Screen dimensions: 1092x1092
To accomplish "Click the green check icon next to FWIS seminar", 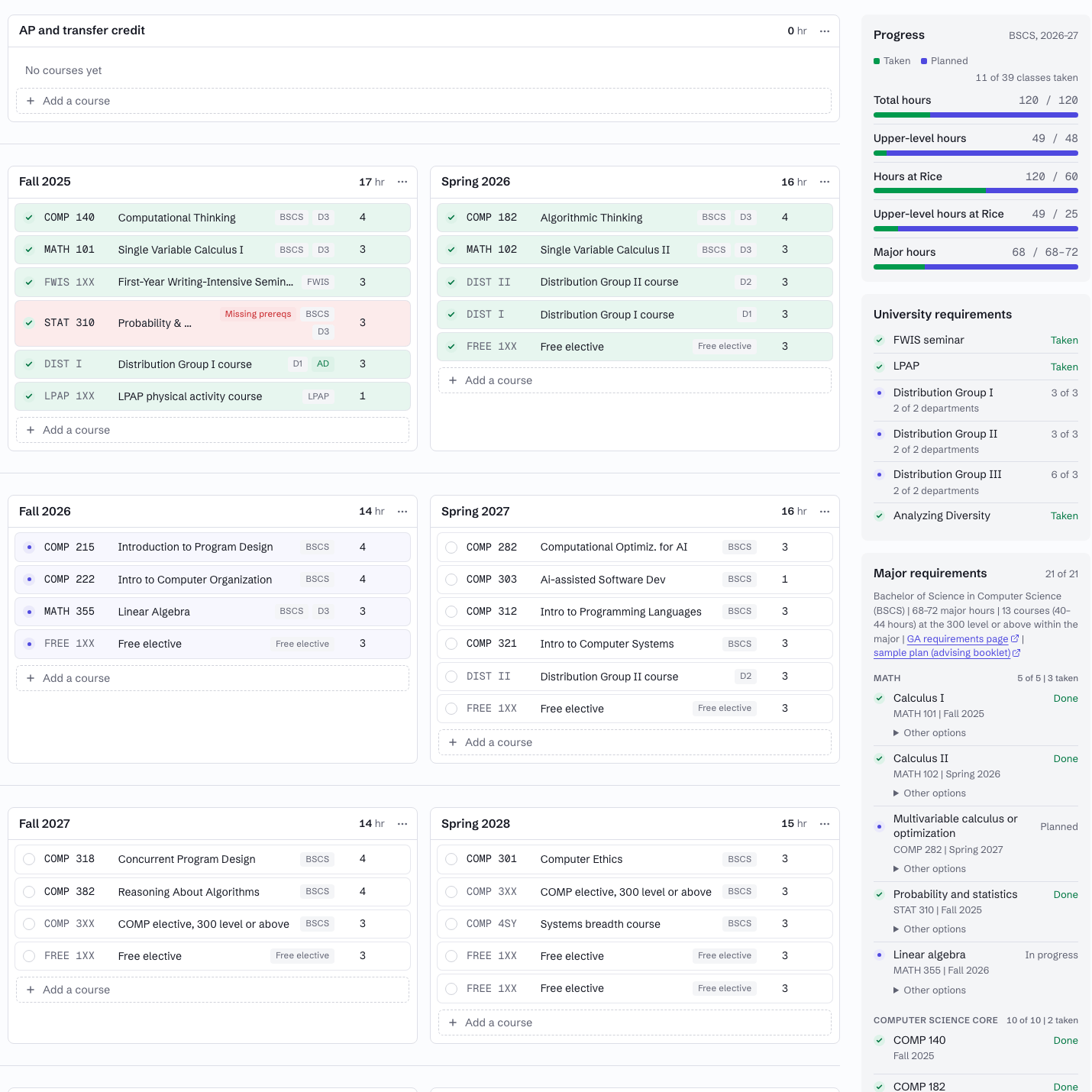I will coord(879,341).
